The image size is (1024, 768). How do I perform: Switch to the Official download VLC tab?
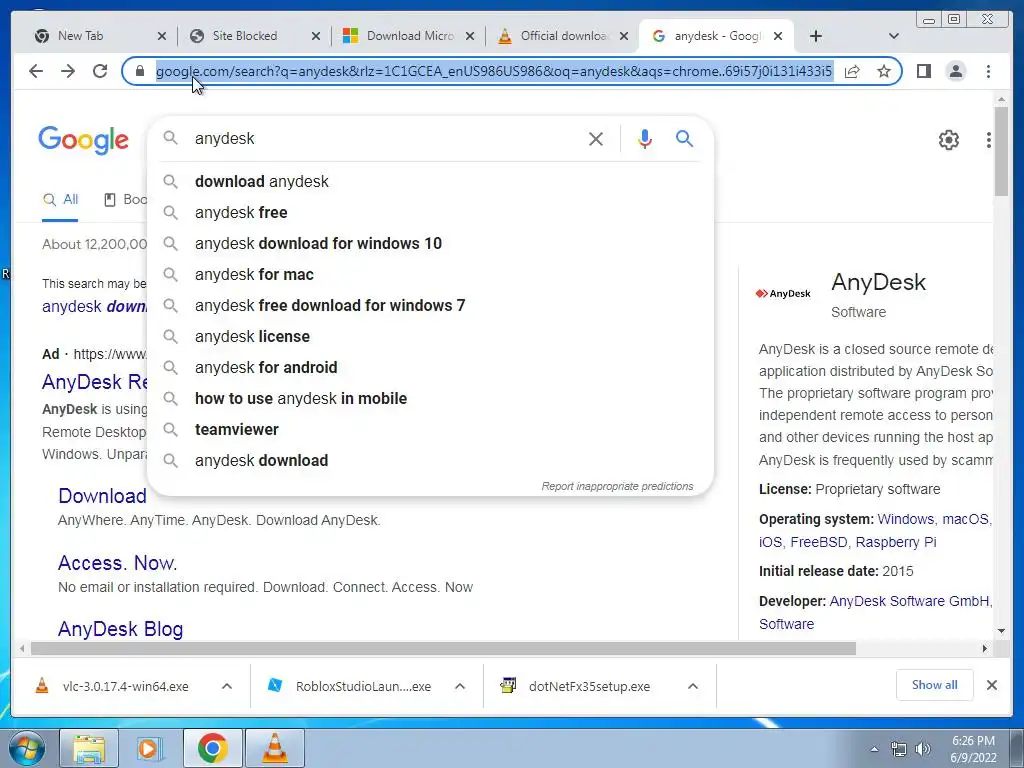(x=564, y=36)
